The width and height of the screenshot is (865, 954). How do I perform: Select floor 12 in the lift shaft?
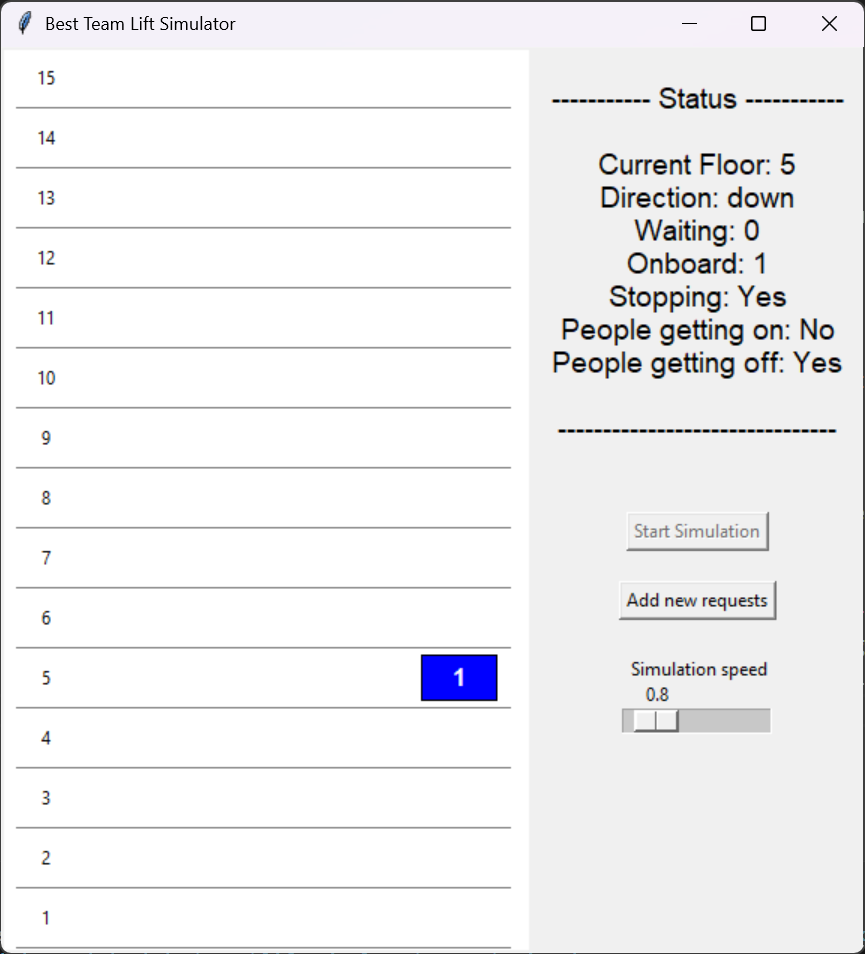click(x=46, y=258)
